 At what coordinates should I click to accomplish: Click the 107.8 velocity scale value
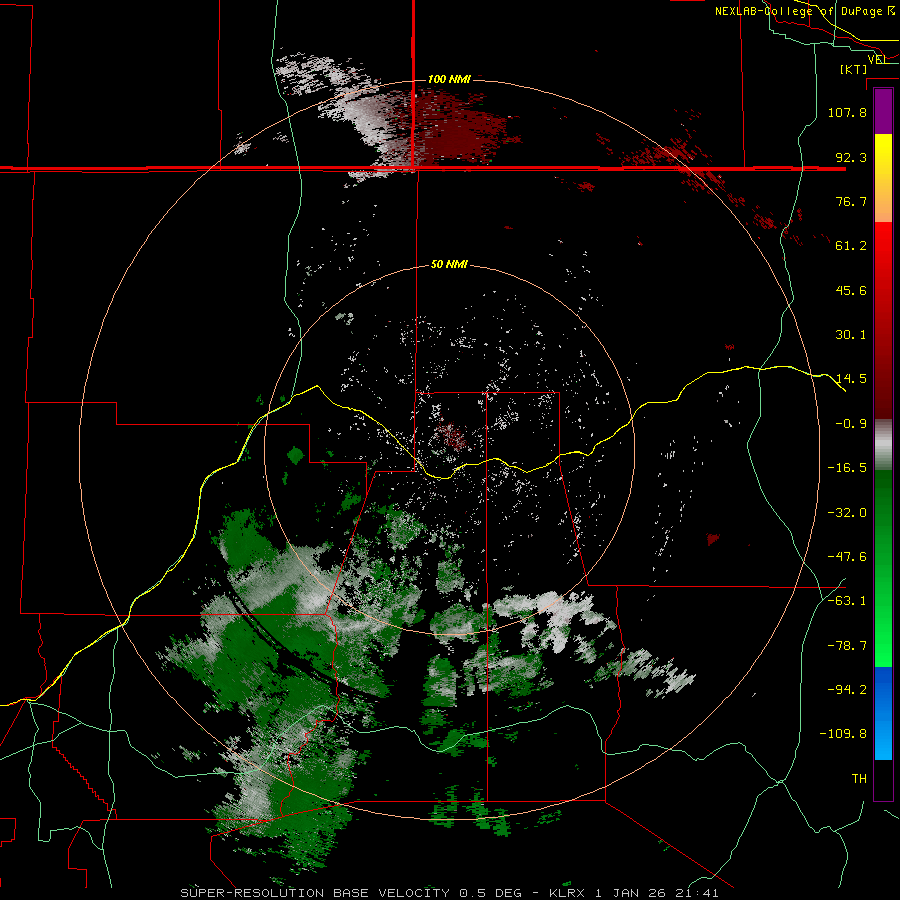[x=847, y=112]
